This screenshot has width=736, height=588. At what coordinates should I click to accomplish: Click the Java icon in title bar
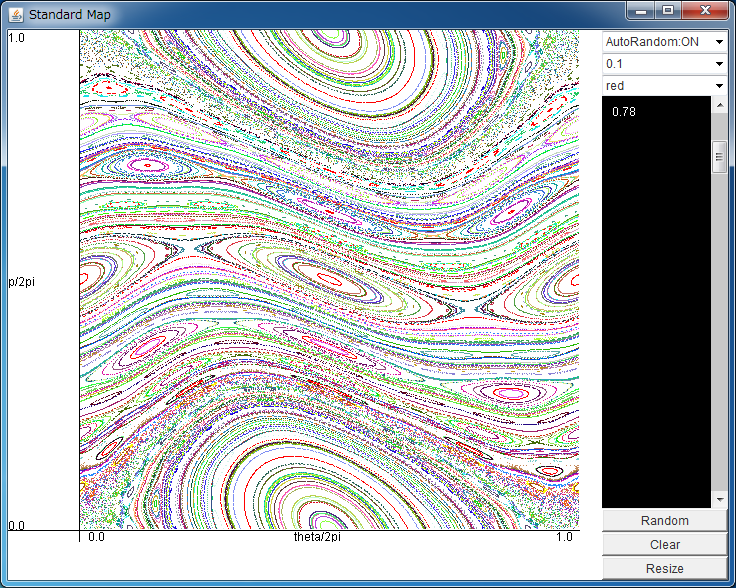pos(16,15)
